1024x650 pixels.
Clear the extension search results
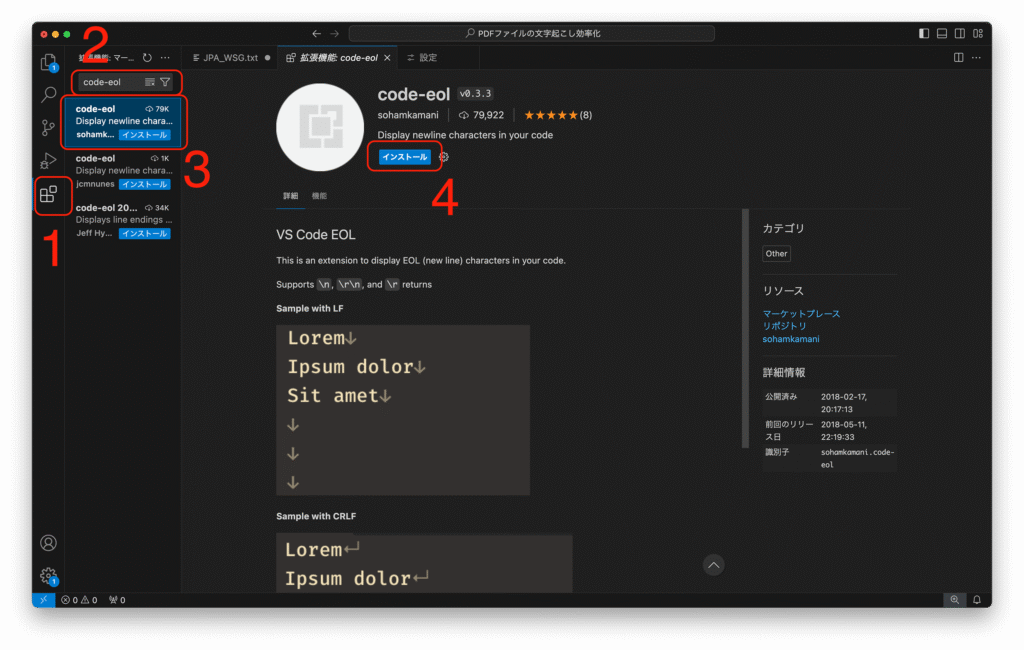150,82
